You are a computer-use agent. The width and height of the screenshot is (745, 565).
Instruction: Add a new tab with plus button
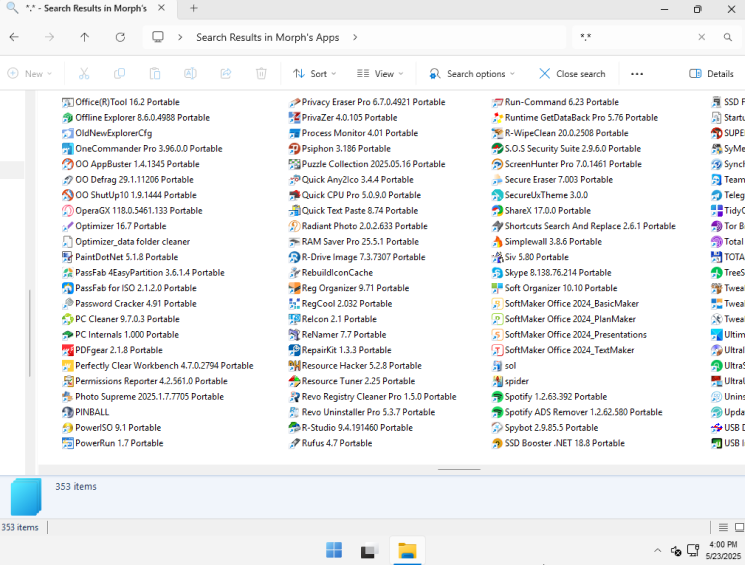[193, 9]
